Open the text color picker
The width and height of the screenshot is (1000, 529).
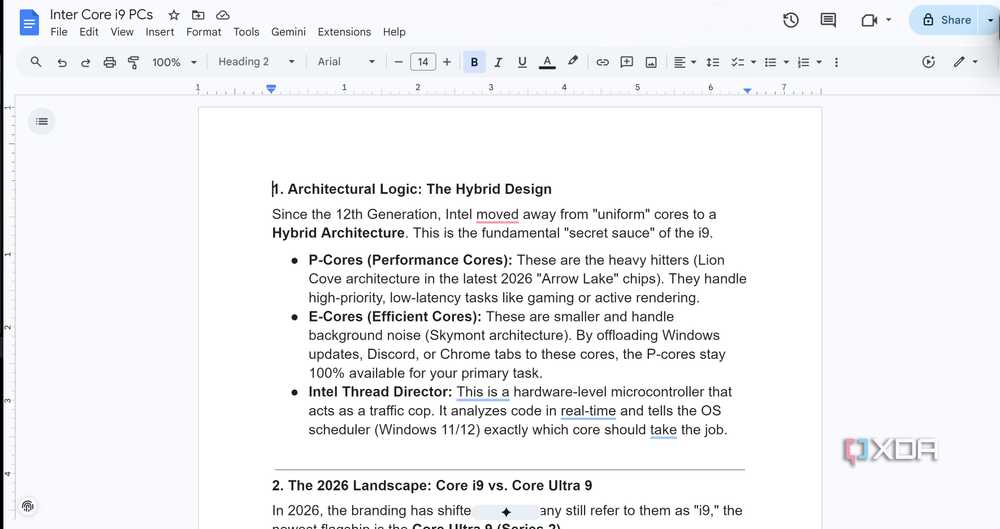tap(547, 62)
